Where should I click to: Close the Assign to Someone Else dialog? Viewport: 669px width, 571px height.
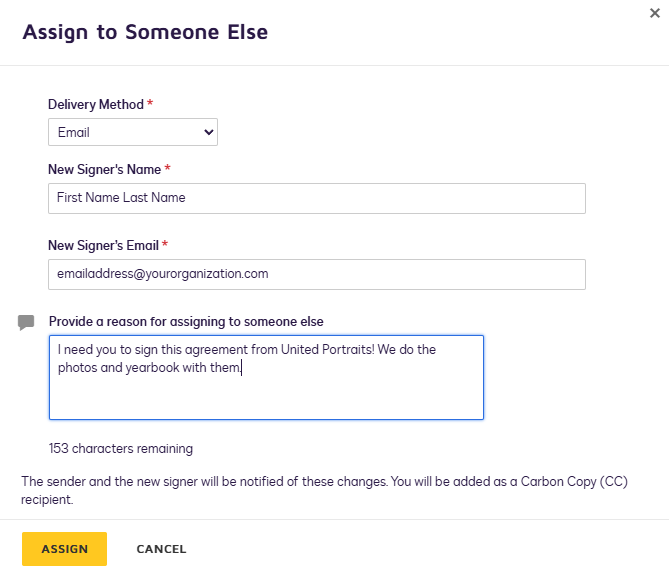click(x=653, y=12)
